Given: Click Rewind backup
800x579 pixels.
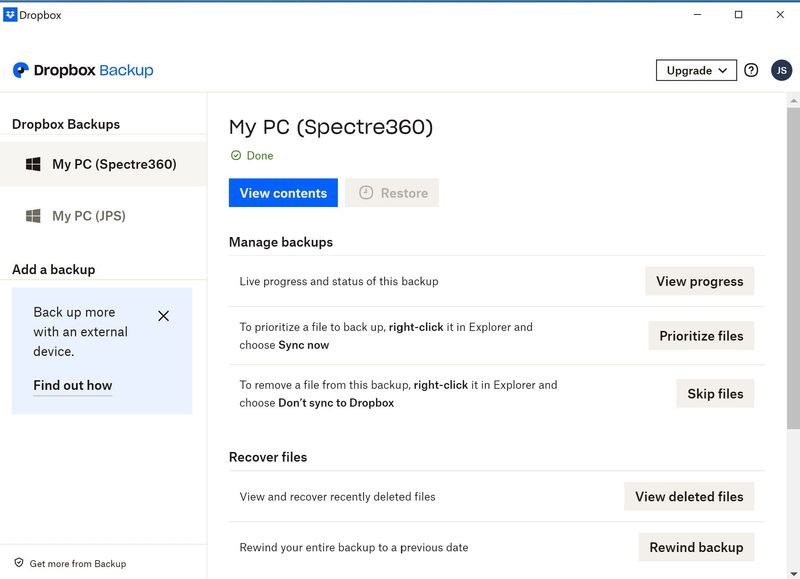Looking at the screenshot, I should coord(696,547).
